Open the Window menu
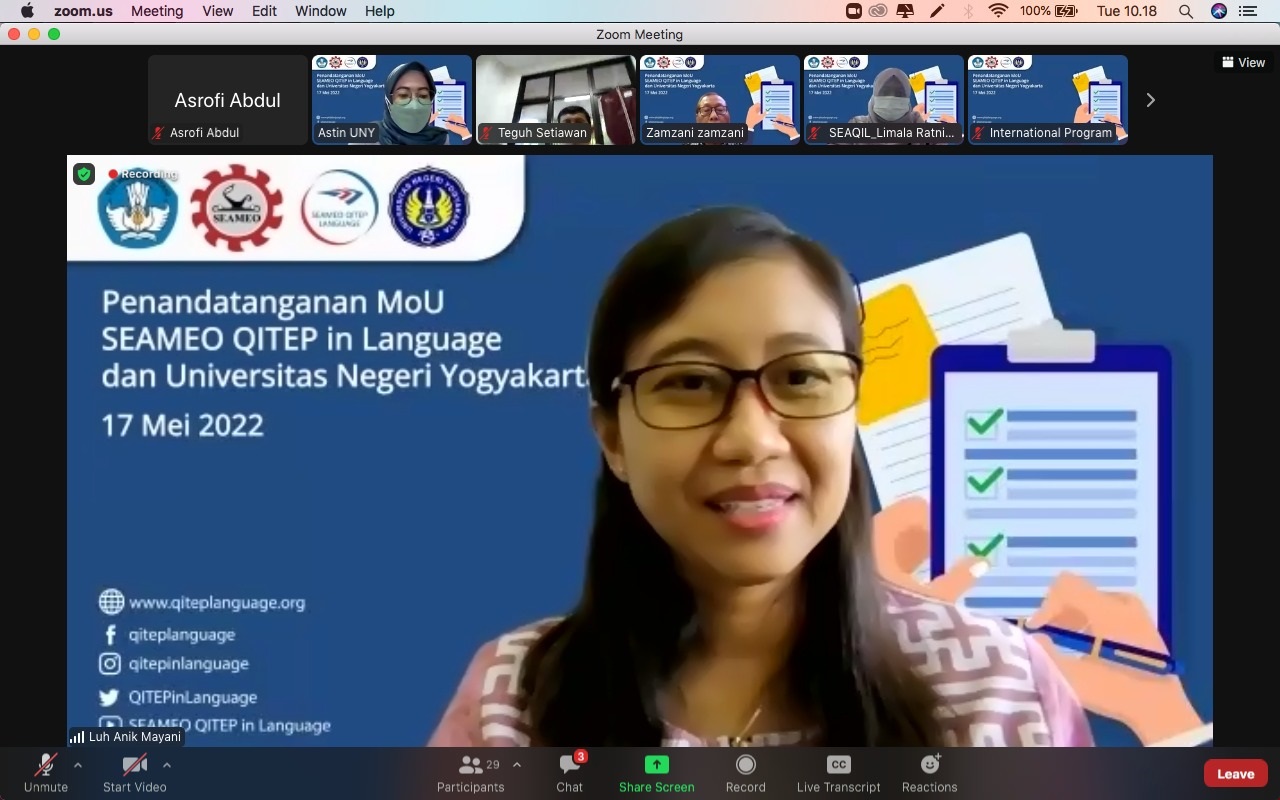Screen dimensions: 1280x800 tap(320, 11)
